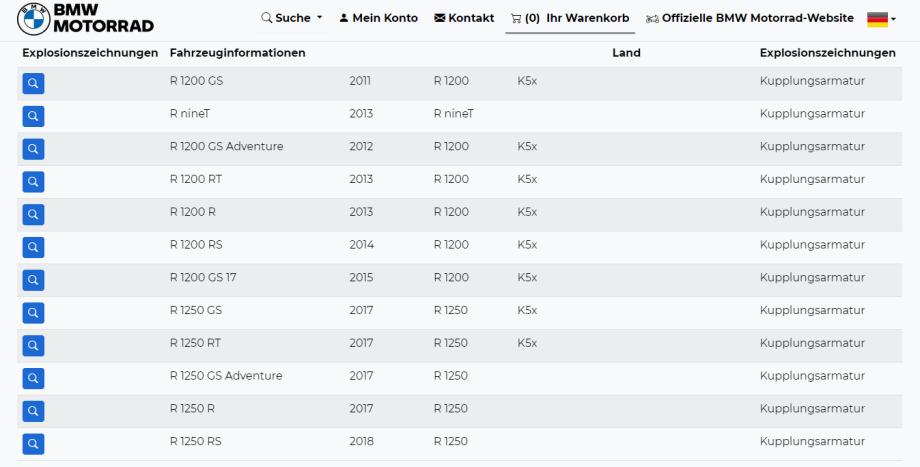Click the BMW Motorrad logo
Screen dimensions: 920x467
pos(85,18)
